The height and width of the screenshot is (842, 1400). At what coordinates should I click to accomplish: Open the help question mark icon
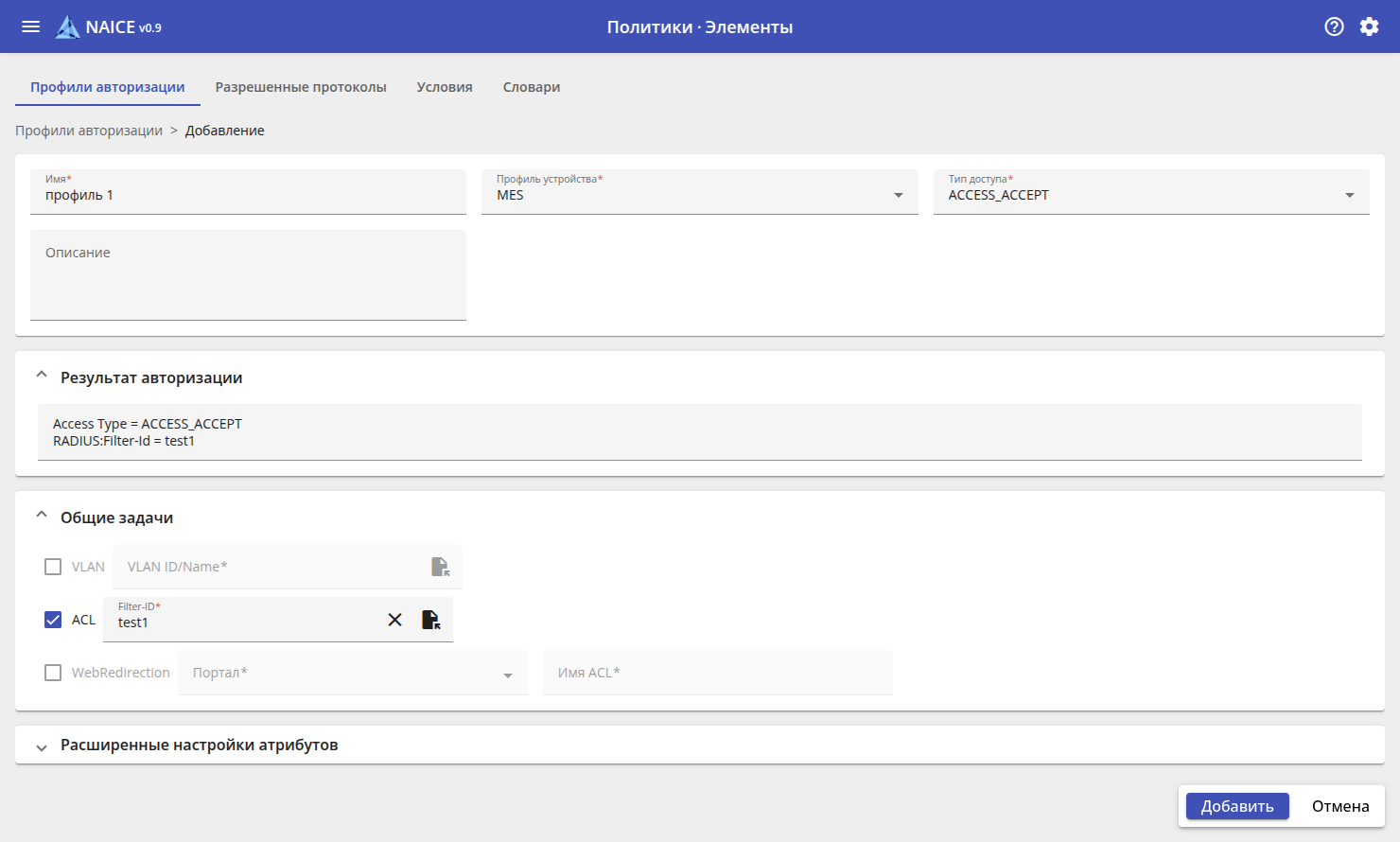pyautogui.click(x=1334, y=26)
